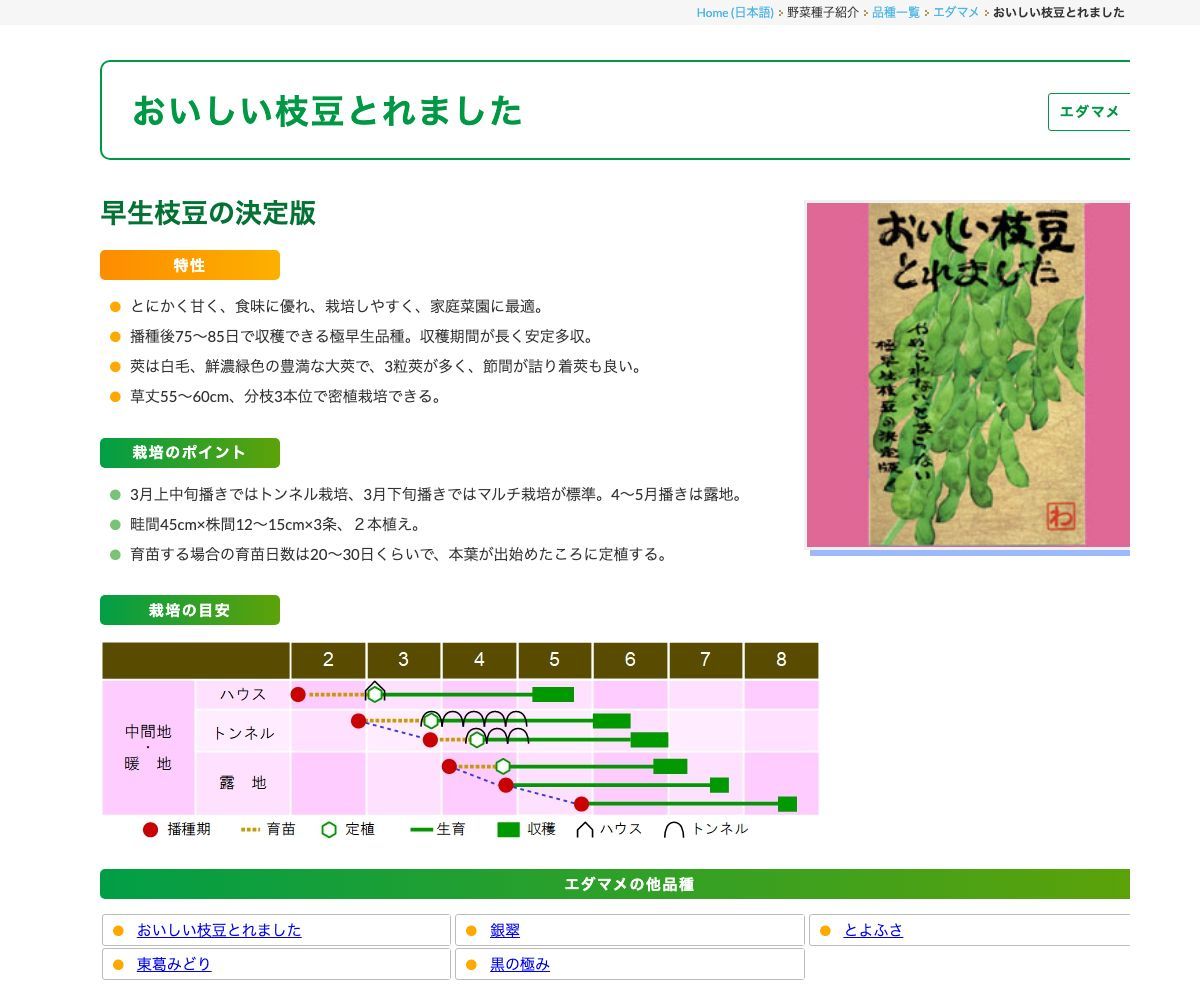Open the 黒の極み variety link
1200x1000 pixels.
tap(520, 964)
